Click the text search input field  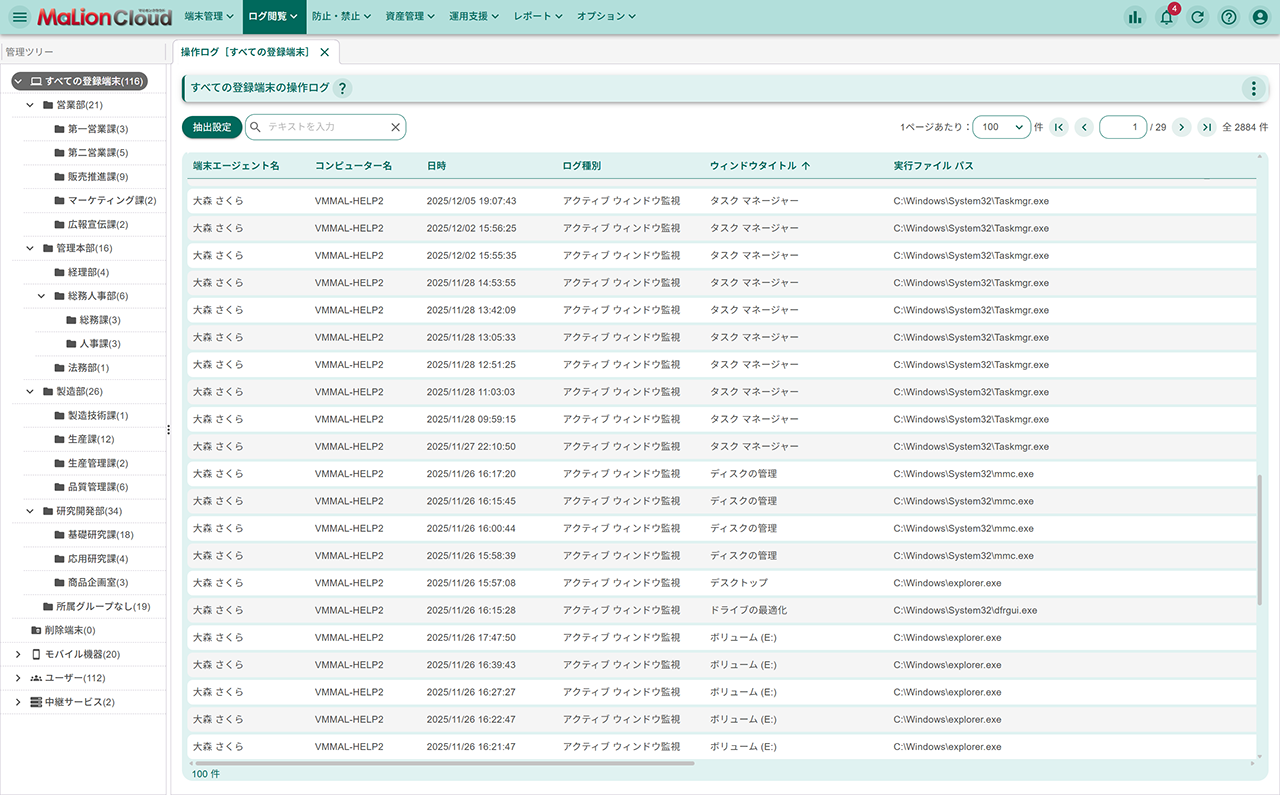[325, 127]
